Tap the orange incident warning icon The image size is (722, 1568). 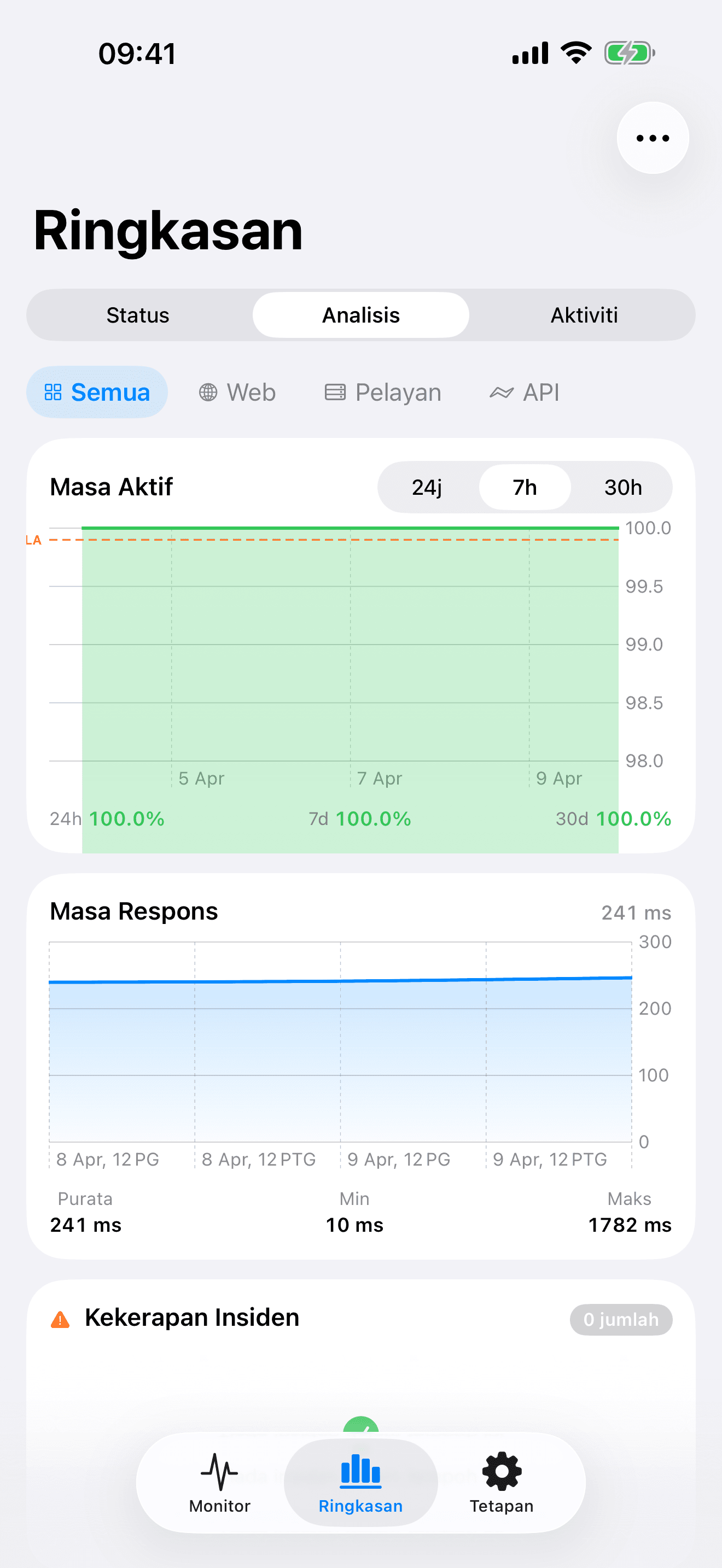60,1319
